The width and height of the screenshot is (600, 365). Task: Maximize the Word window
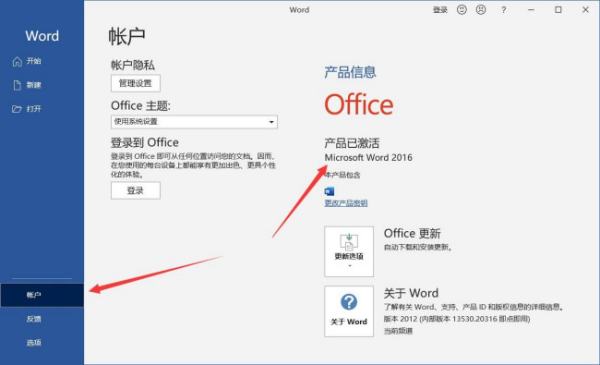click(x=558, y=10)
